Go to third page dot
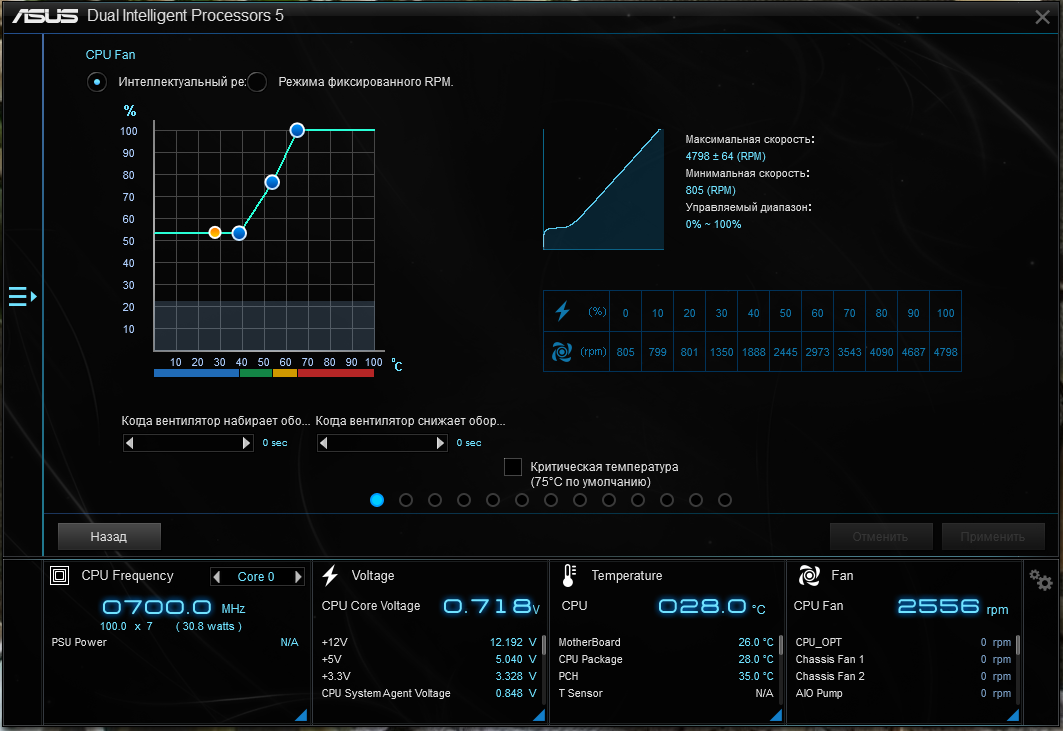This screenshot has height=731, width=1063. click(x=435, y=500)
